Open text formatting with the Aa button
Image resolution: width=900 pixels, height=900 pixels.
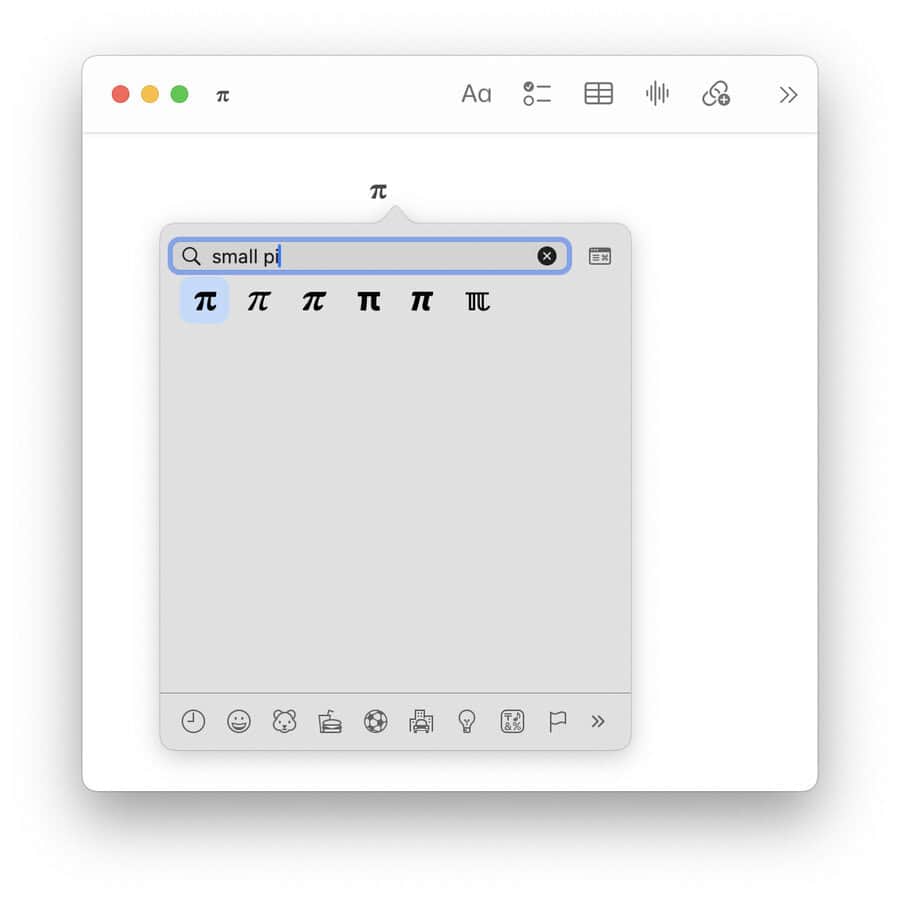[475, 93]
